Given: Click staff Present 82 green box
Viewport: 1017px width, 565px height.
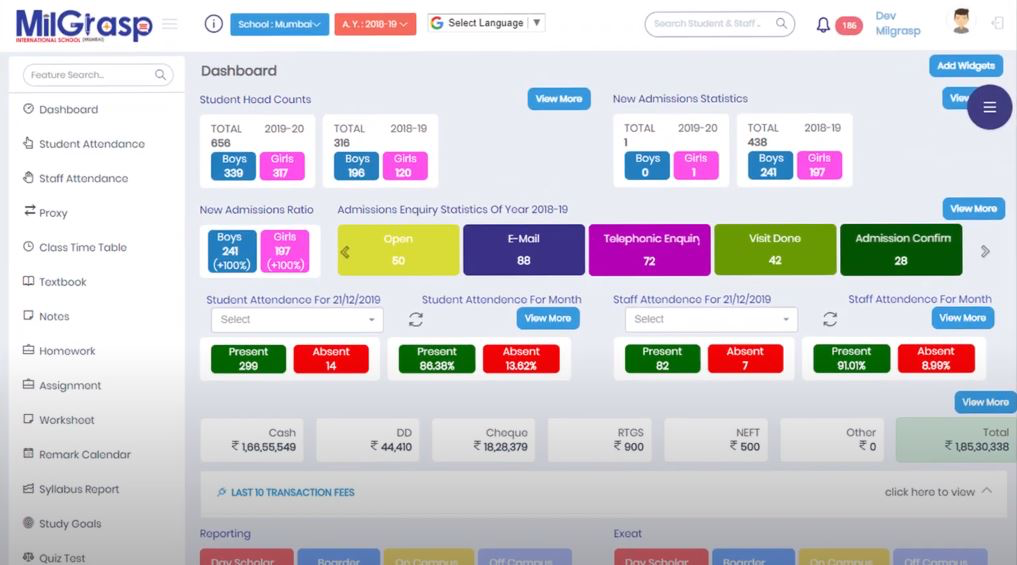Looking at the screenshot, I should pyautogui.click(x=662, y=358).
